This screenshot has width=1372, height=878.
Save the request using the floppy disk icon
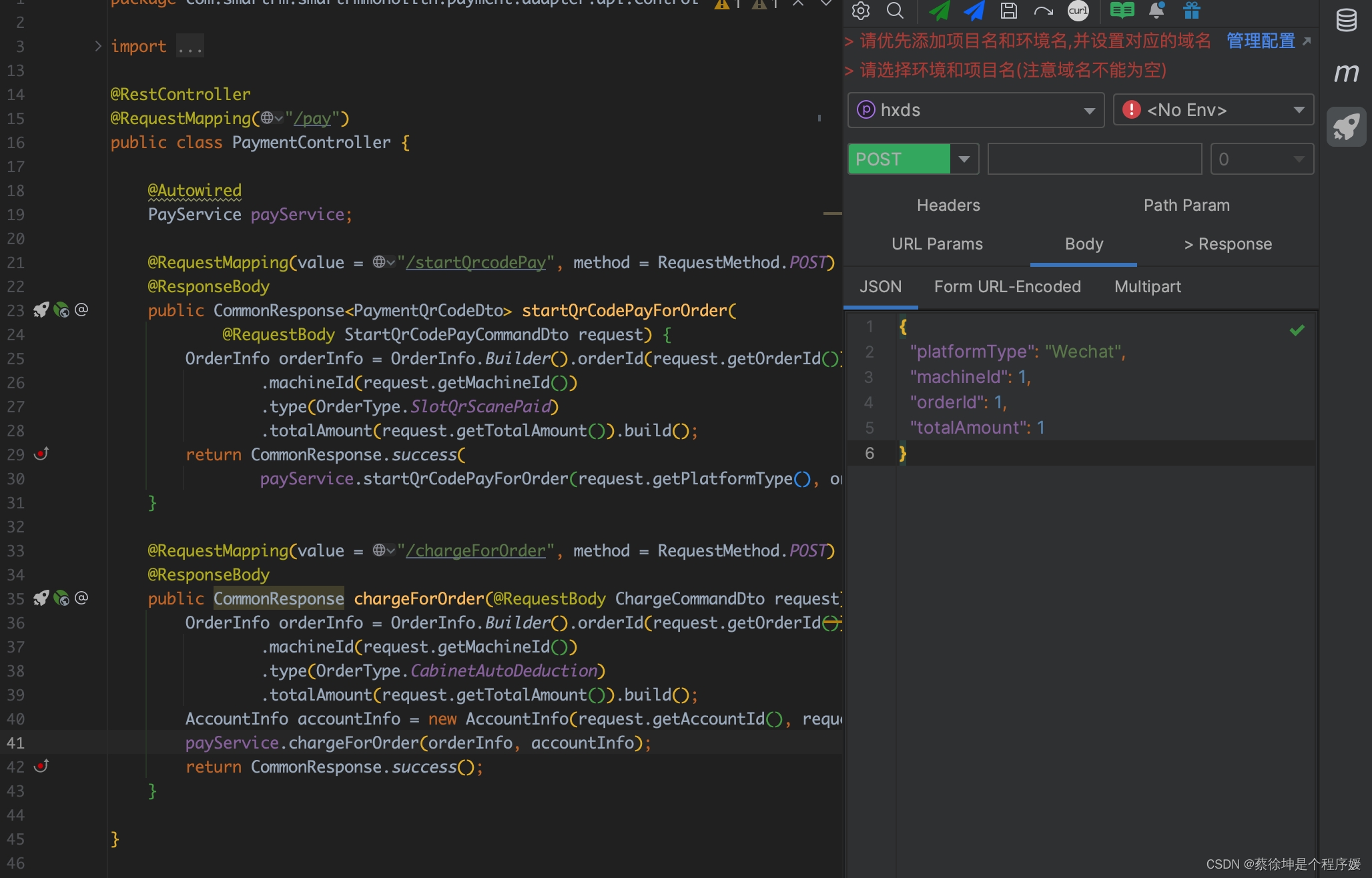point(1009,11)
